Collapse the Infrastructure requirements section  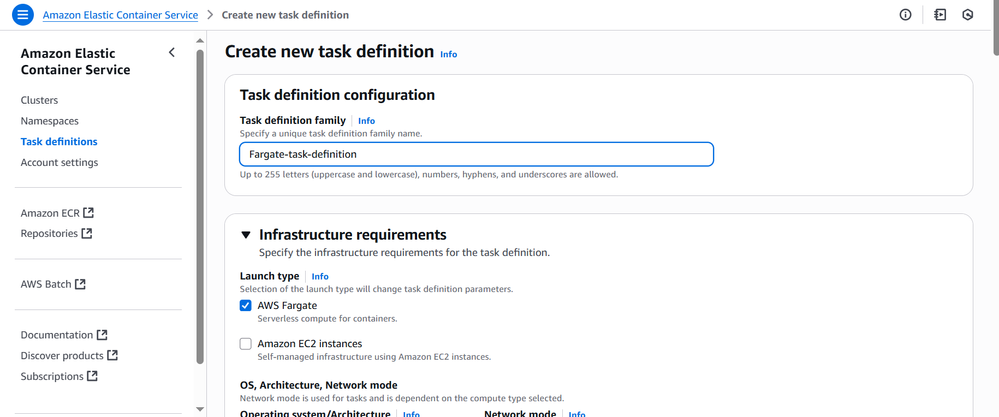(x=246, y=235)
